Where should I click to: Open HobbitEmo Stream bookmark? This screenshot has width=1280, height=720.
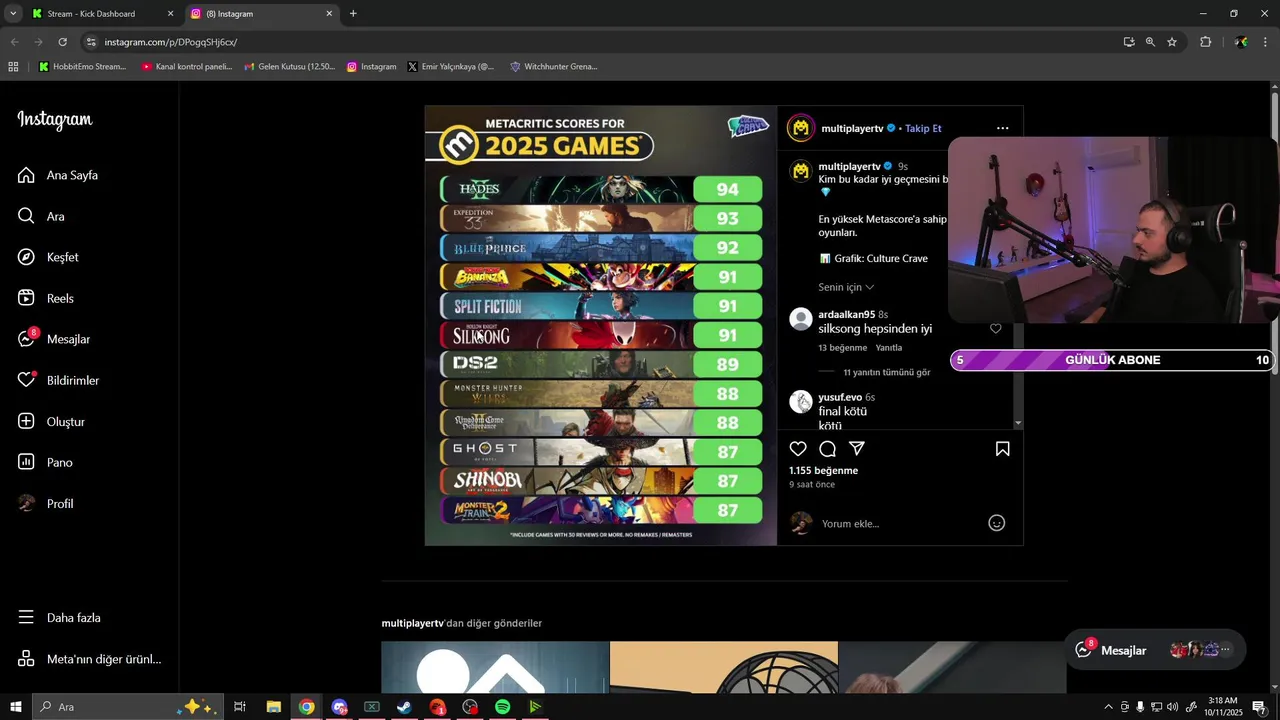click(82, 67)
